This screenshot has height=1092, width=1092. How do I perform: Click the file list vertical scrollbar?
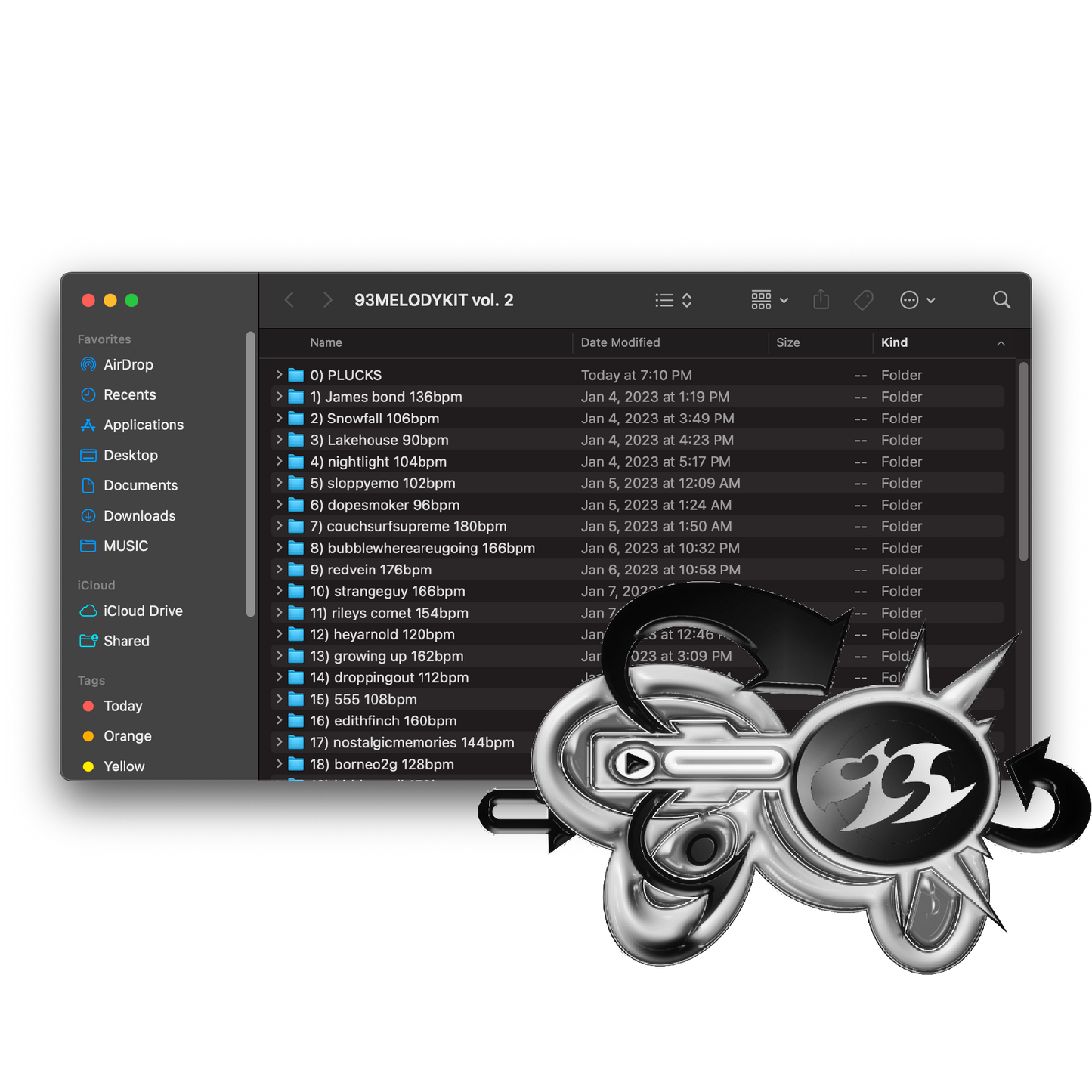click(x=1023, y=461)
